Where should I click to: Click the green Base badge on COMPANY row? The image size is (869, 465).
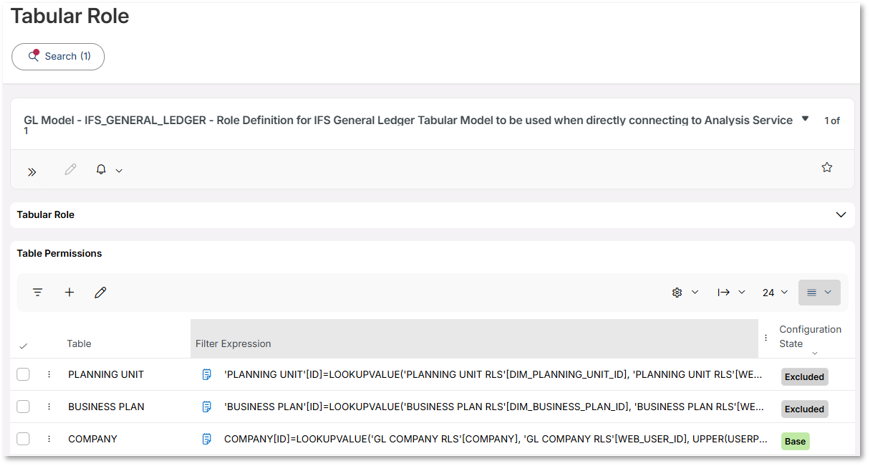pyautogui.click(x=795, y=441)
